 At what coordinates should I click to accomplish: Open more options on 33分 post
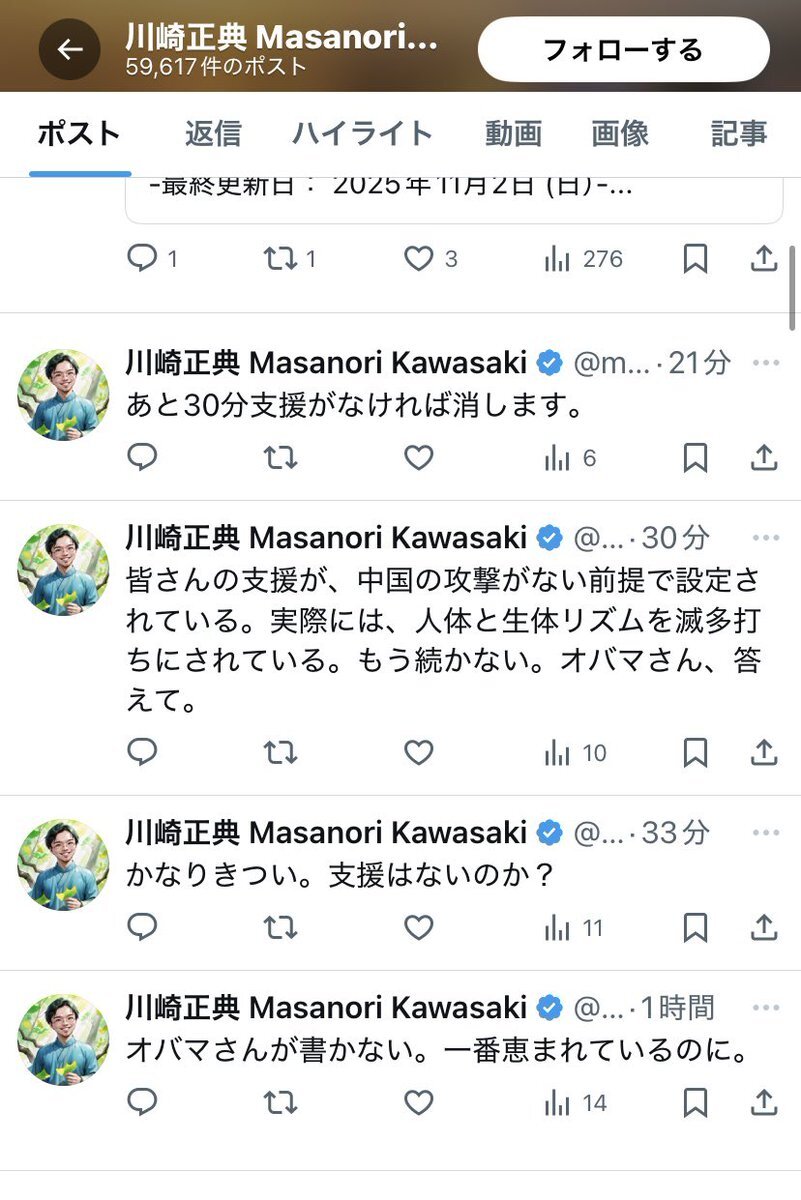tap(766, 832)
